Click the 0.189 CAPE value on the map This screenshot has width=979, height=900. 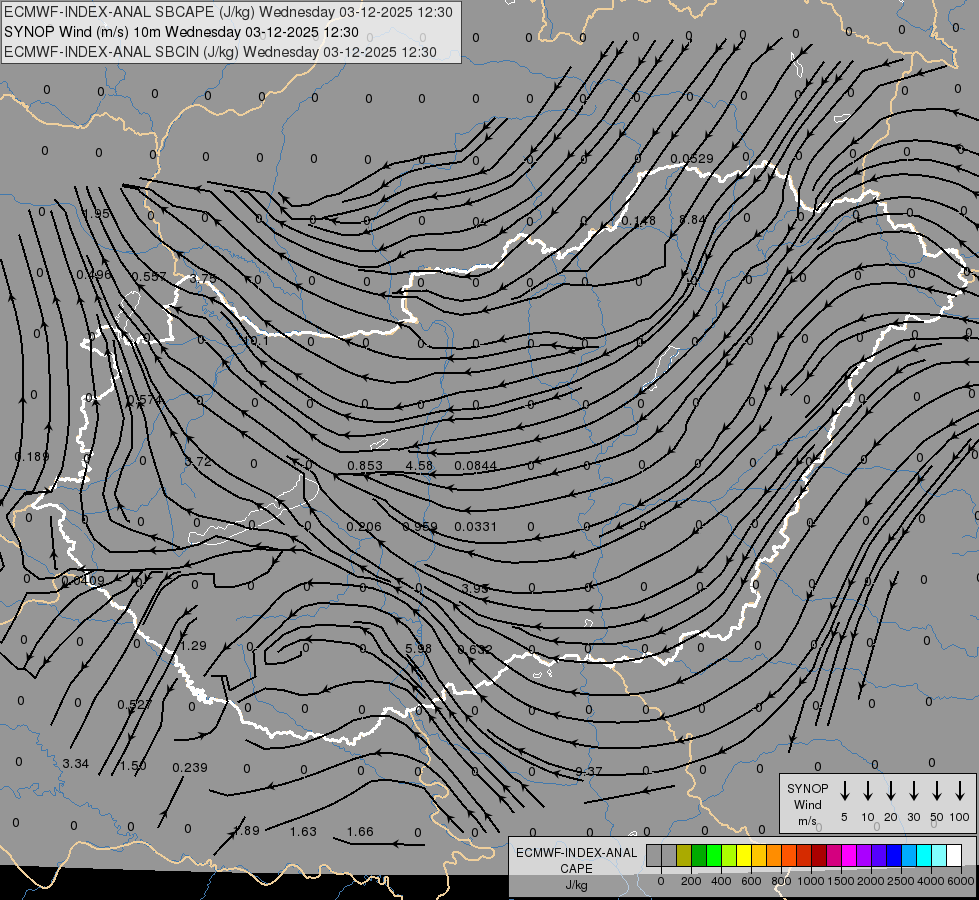tap(32, 457)
